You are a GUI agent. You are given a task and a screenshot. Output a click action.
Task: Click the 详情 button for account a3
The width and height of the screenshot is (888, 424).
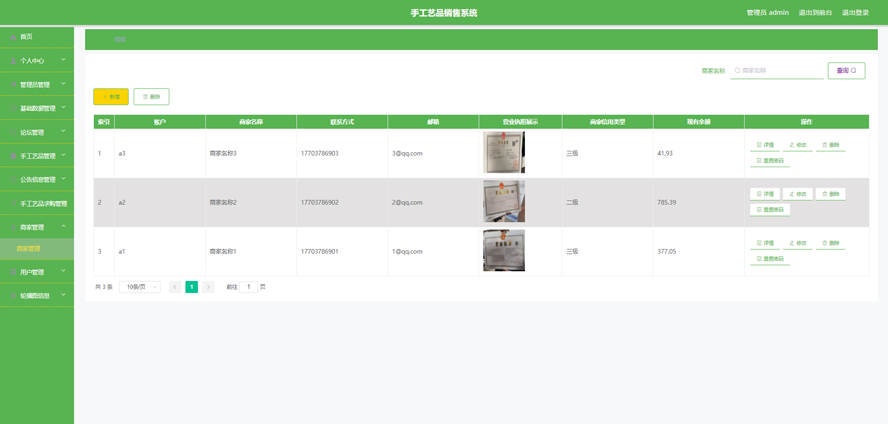click(765, 145)
